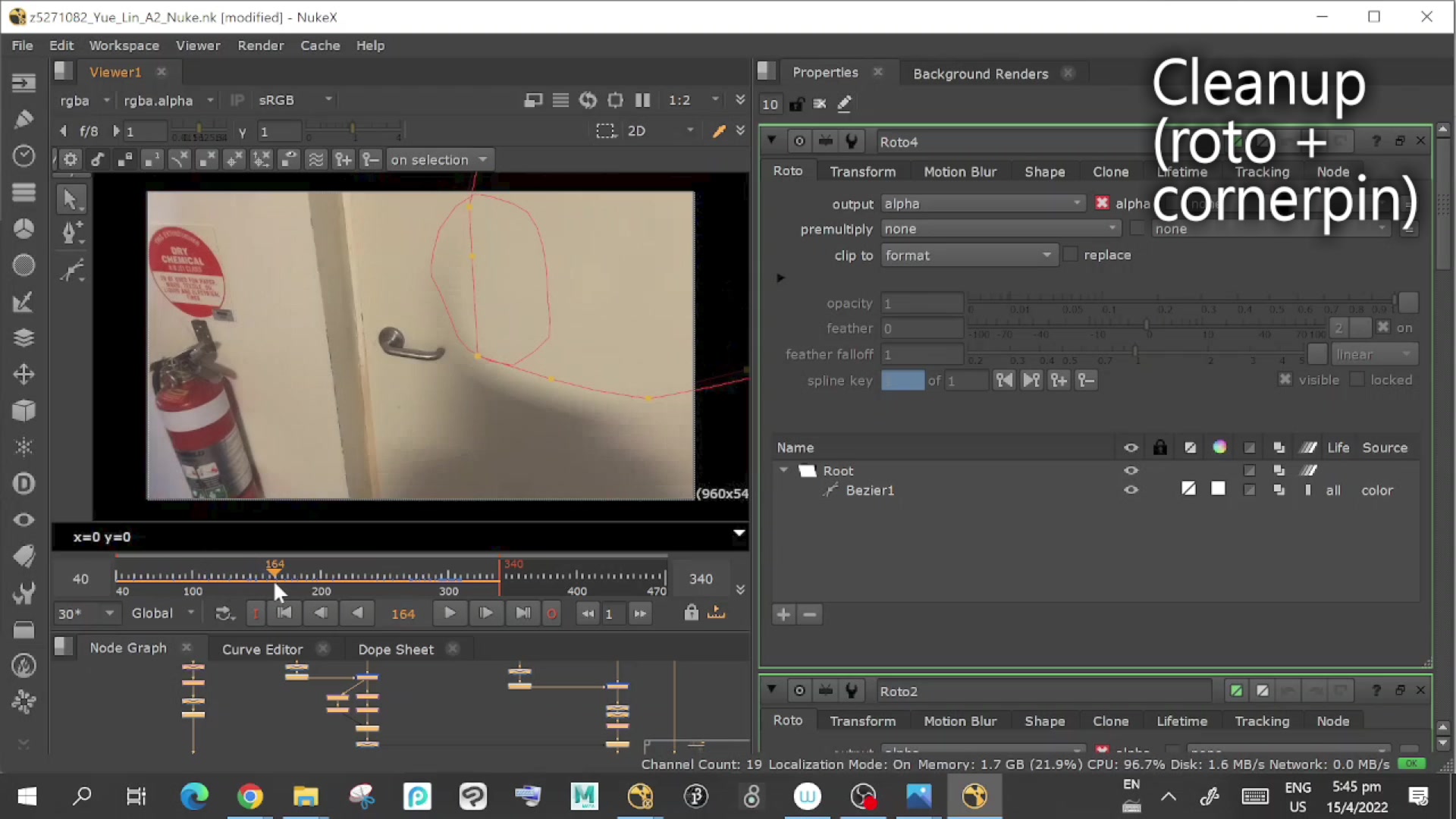Uncheck the alpha output checkbox
Viewport: 1456px width, 819px height.
click(x=1102, y=203)
